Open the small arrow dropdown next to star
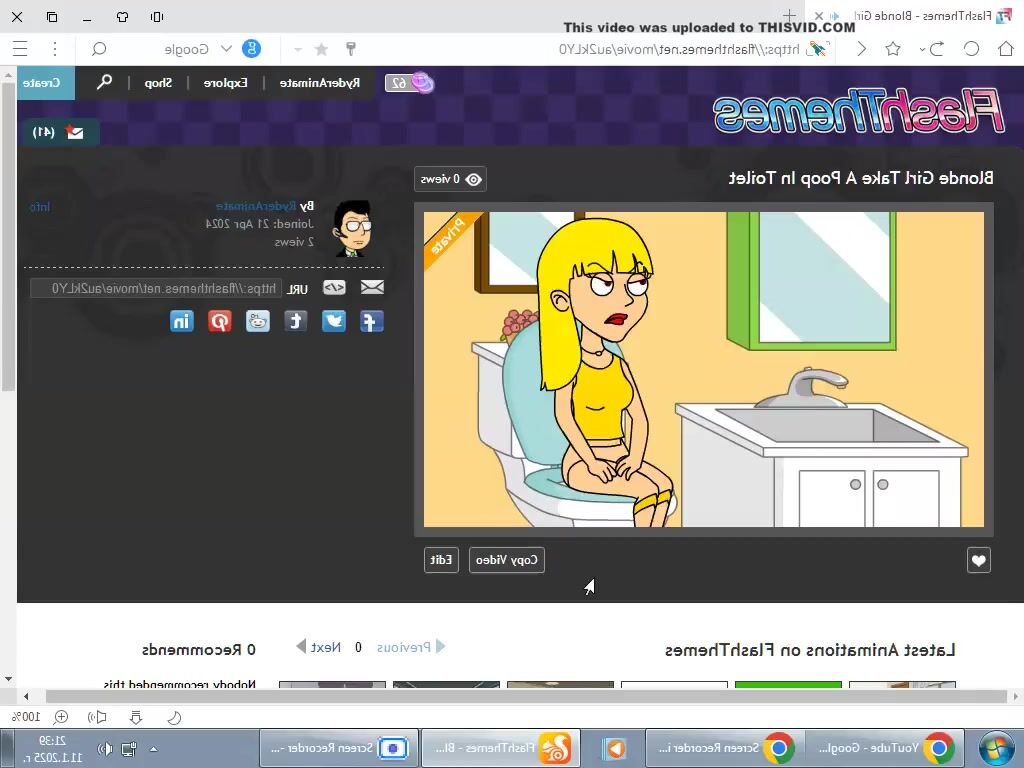This screenshot has width=1024, height=768. click(x=298, y=49)
